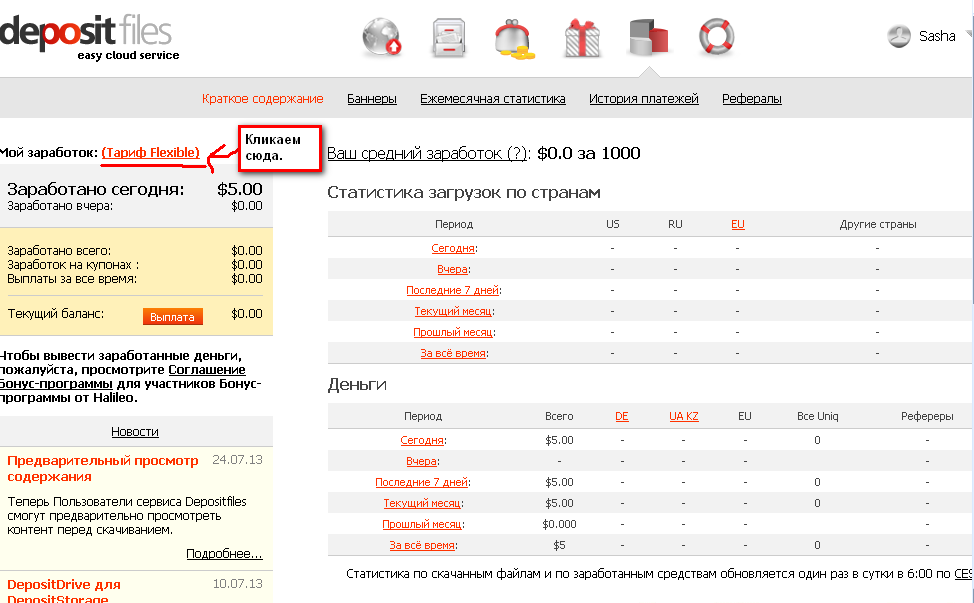Open the globe upload icon
The image size is (974, 603).
pos(381,37)
